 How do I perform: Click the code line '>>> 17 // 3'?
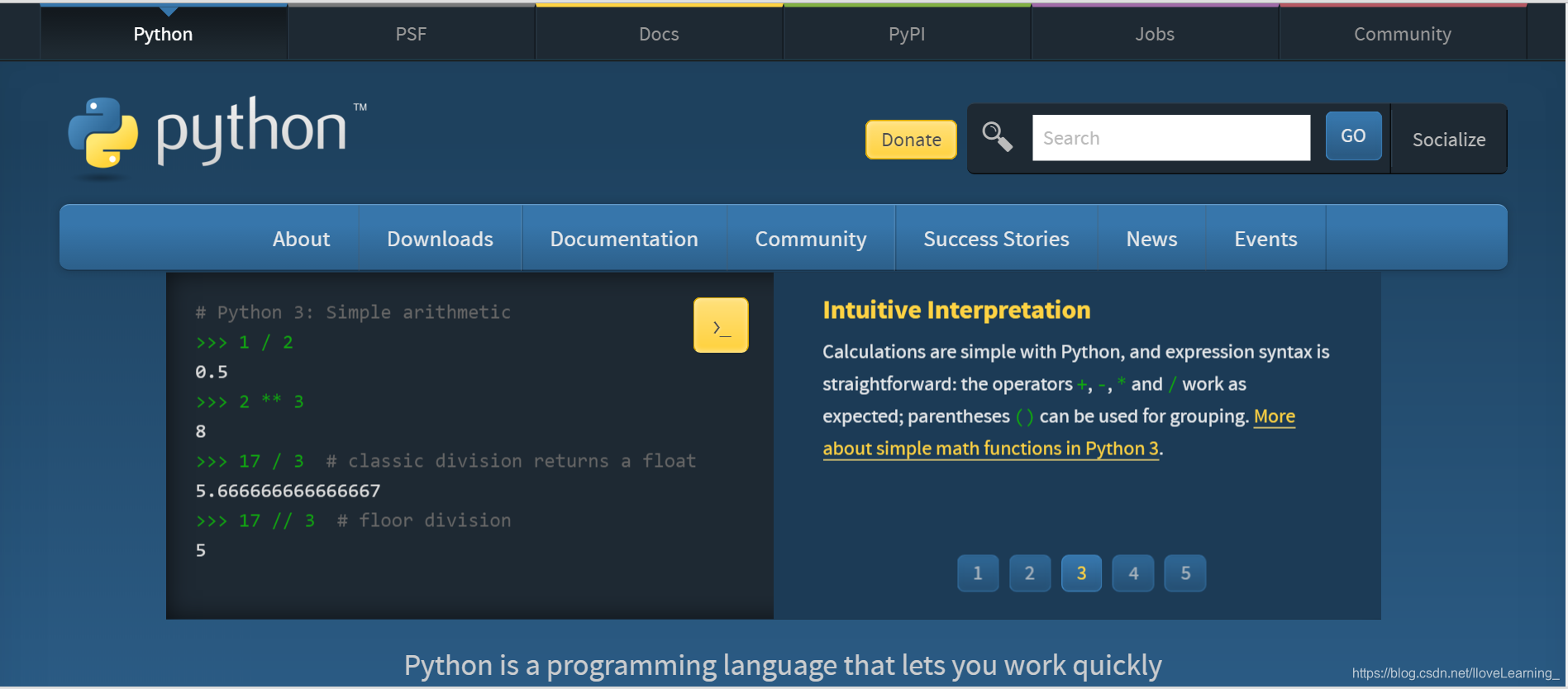(255, 520)
